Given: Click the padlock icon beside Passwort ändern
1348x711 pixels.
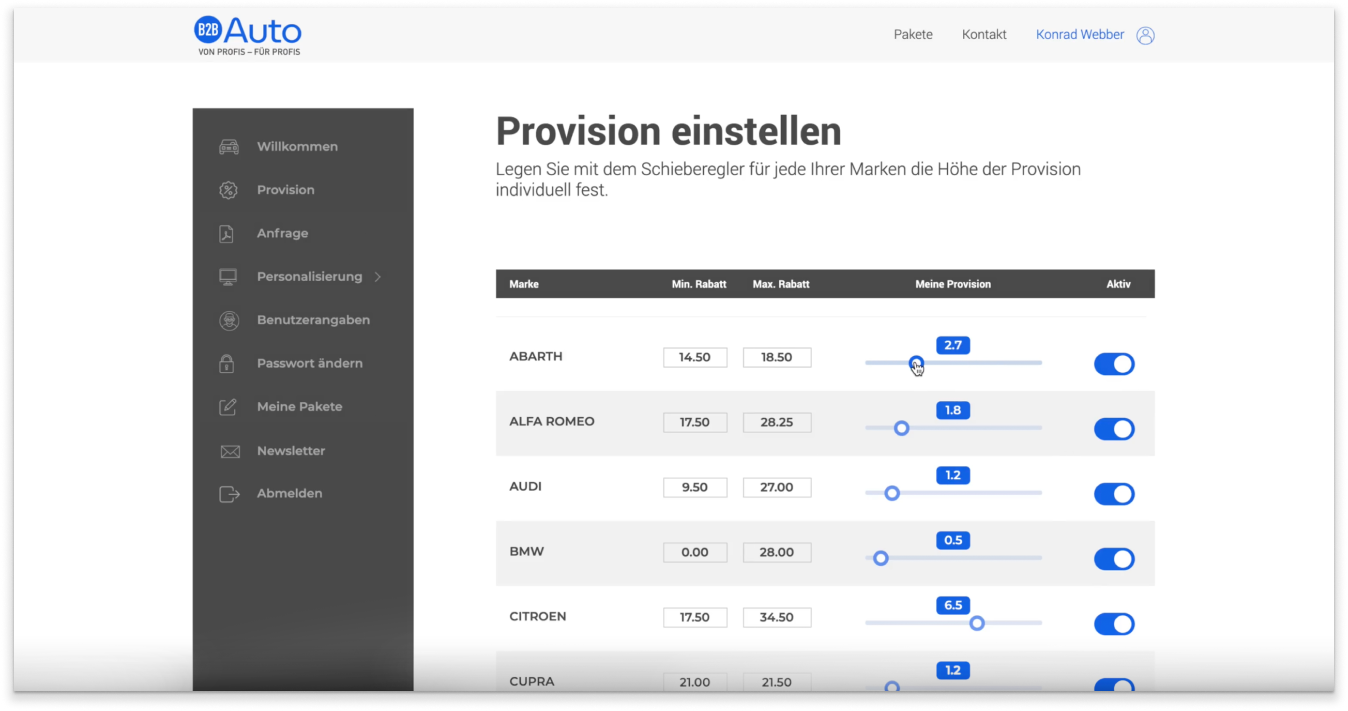Looking at the screenshot, I should [x=227, y=364].
